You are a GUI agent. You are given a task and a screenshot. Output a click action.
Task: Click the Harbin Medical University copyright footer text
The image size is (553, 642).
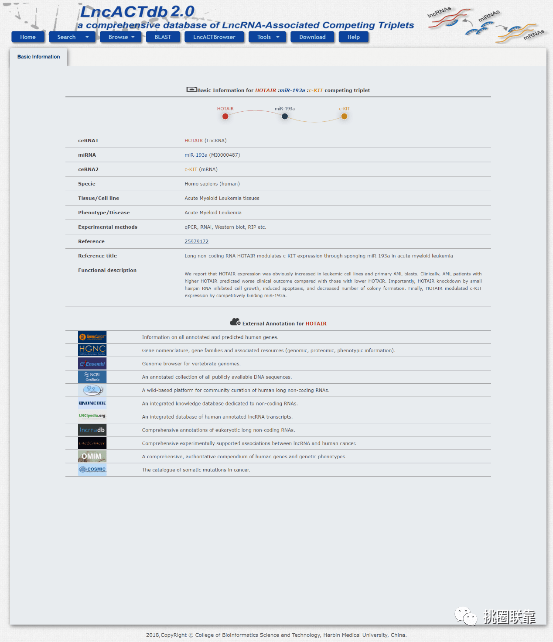point(277,635)
